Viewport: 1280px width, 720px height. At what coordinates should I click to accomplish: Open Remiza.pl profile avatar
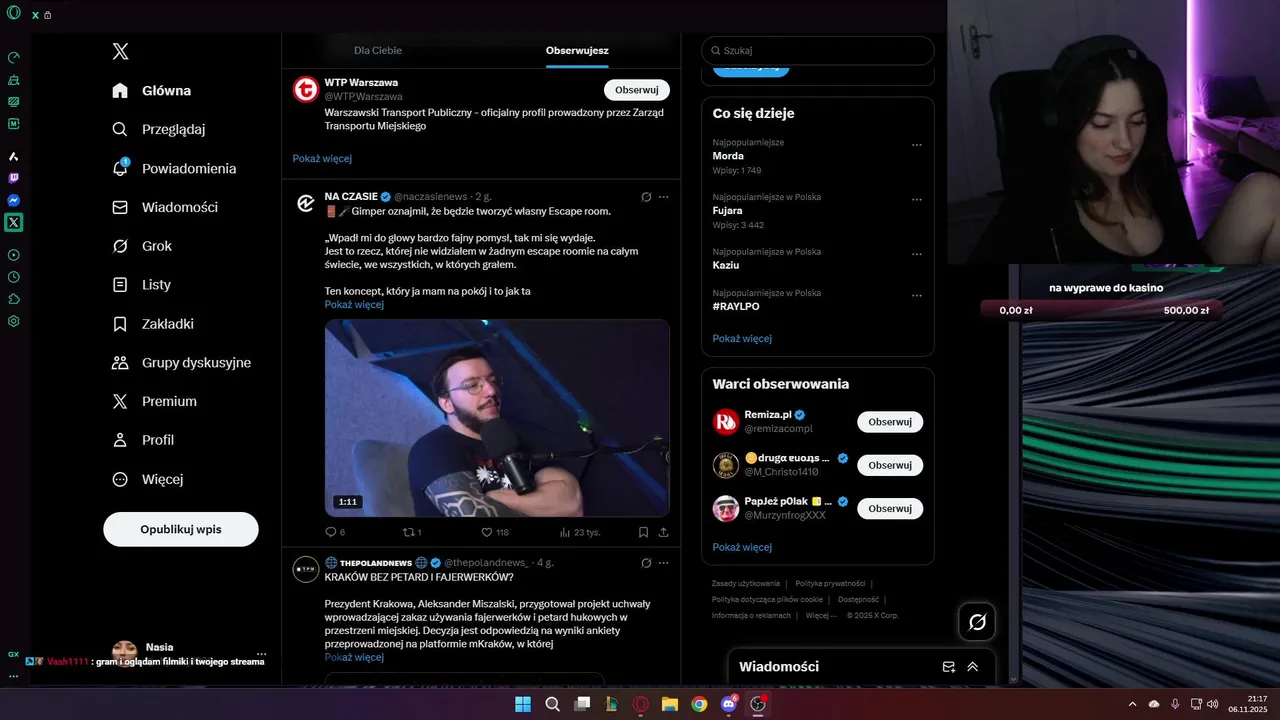[726, 422]
